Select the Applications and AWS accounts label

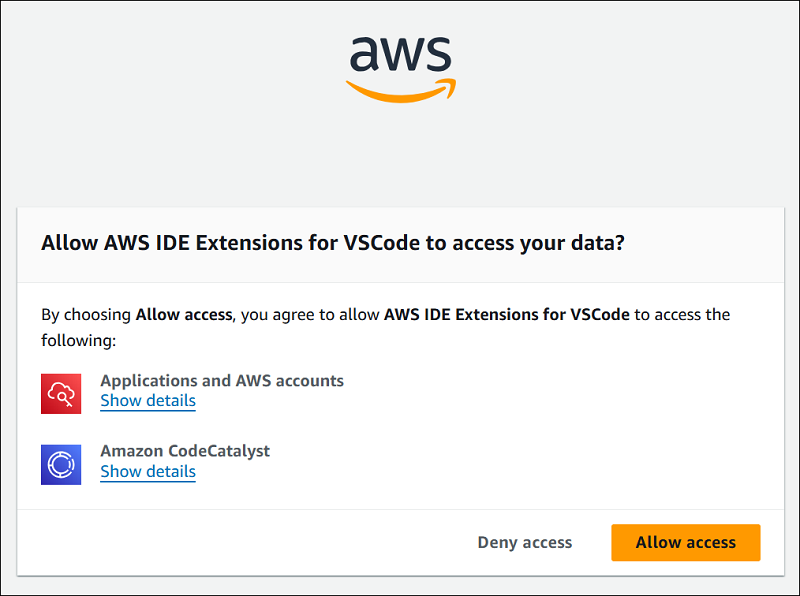tap(222, 381)
